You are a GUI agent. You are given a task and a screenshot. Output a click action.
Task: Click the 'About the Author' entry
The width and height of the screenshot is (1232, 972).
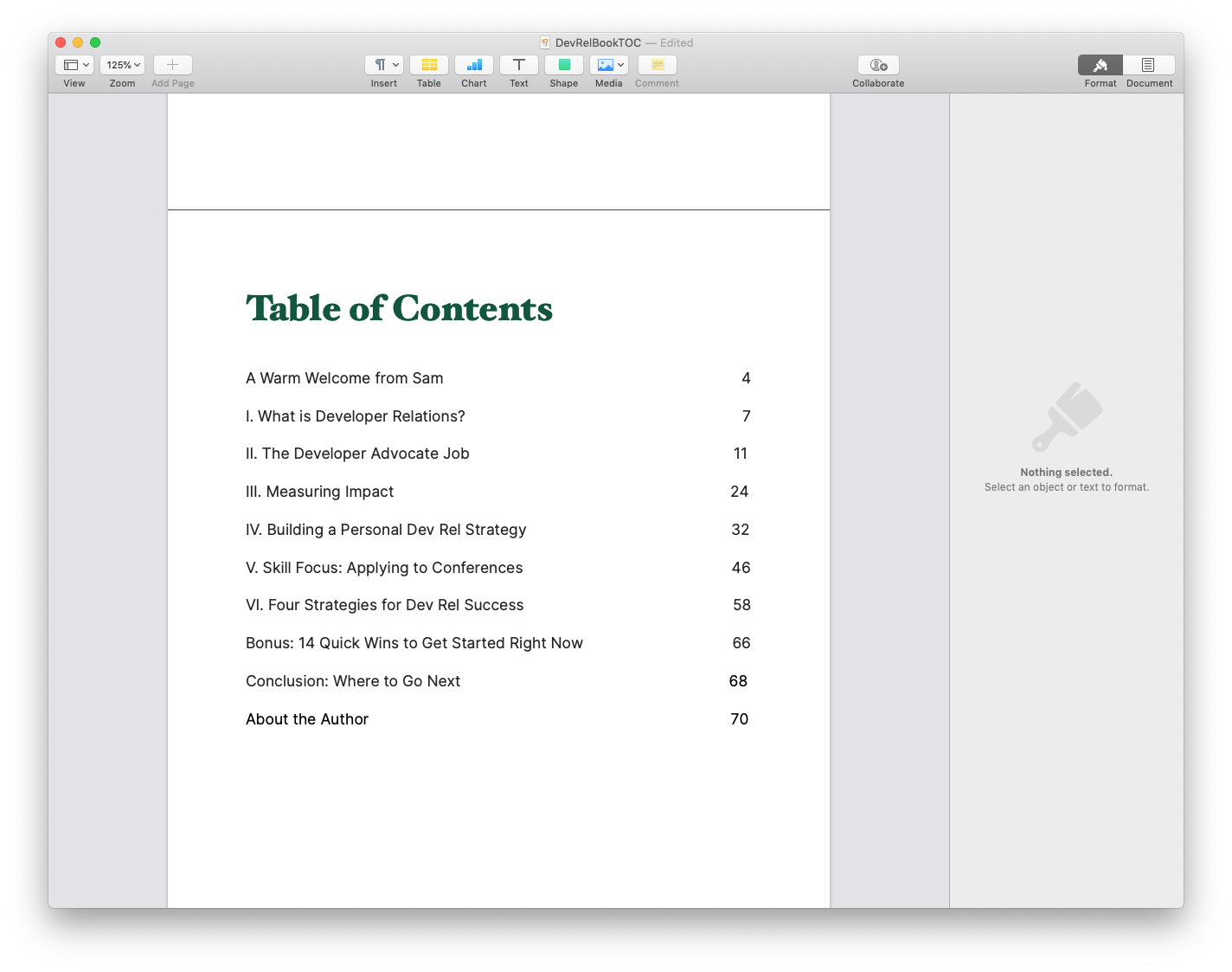[x=307, y=718]
